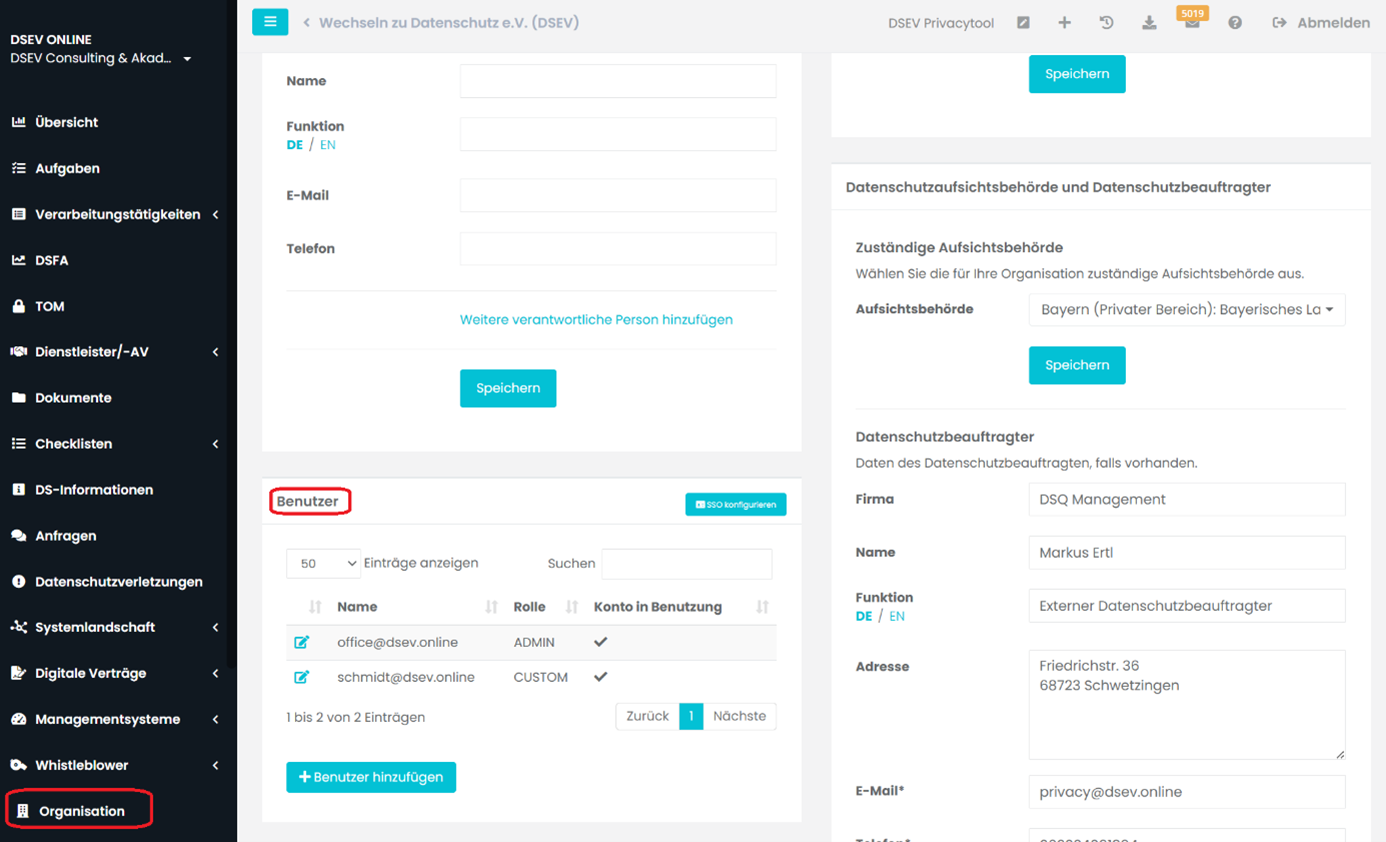
Task: Open the edit note icon in top bar
Action: click(1023, 22)
